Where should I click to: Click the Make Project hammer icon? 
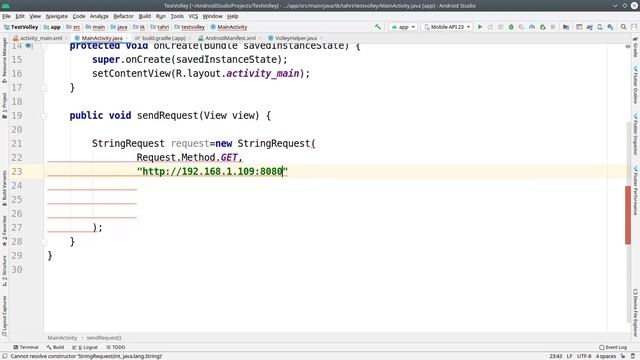(x=378, y=27)
